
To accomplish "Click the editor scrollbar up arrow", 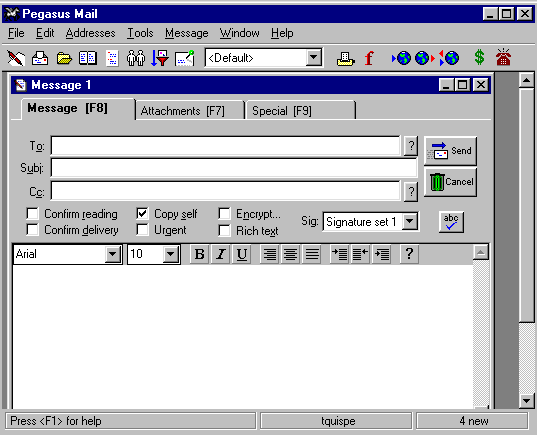I will click(481, 252).
